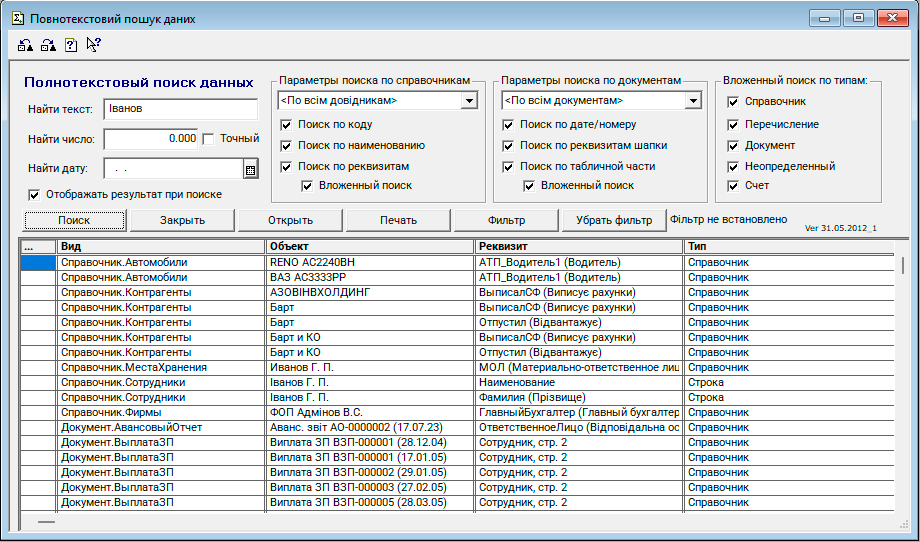Click the first undo-style toolbar icon
The width and height of the screenshot is (920, 542).
pyautogui.click(x=26, y=44)
